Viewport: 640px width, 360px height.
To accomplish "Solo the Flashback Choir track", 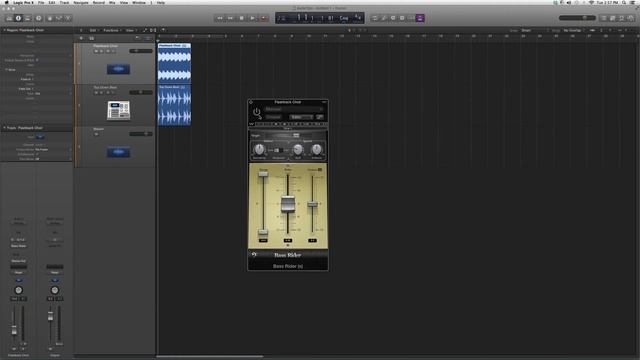I will click(x=102, y=51).
